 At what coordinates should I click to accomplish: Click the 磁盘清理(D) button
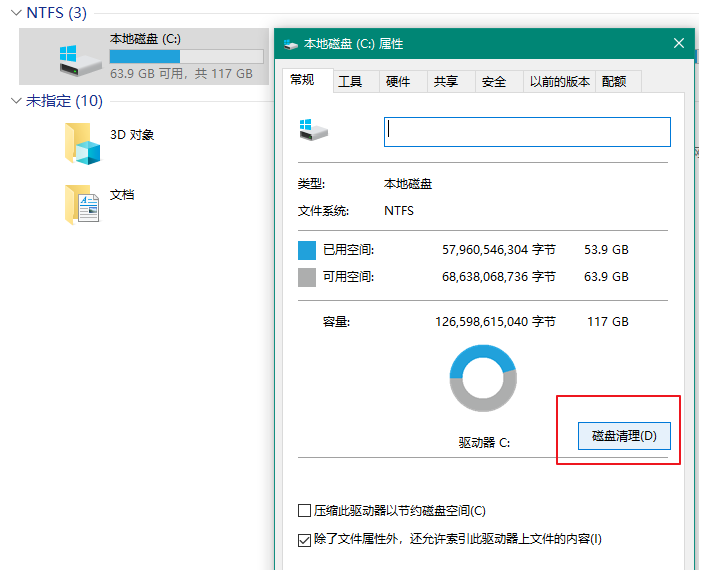pyautogui.click(x=624, y=436)
